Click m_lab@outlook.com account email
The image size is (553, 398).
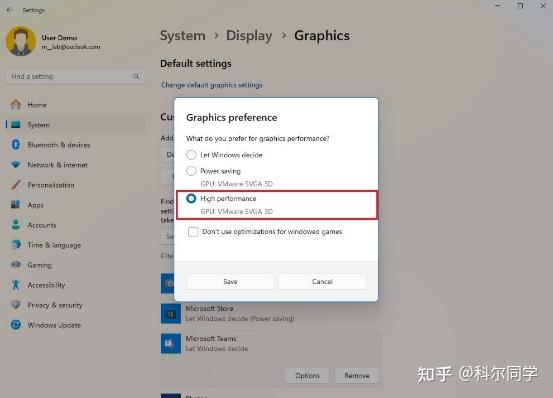[x=71, y=47]
